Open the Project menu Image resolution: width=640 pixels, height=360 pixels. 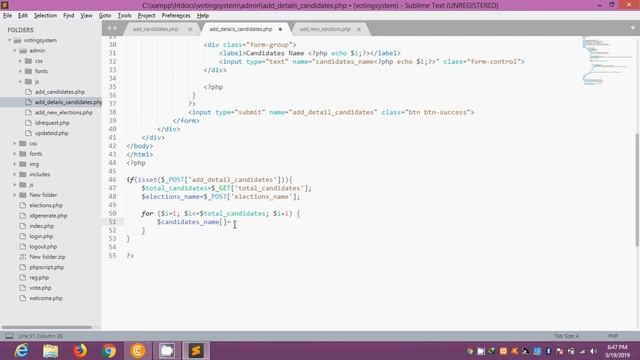(146, 16)
